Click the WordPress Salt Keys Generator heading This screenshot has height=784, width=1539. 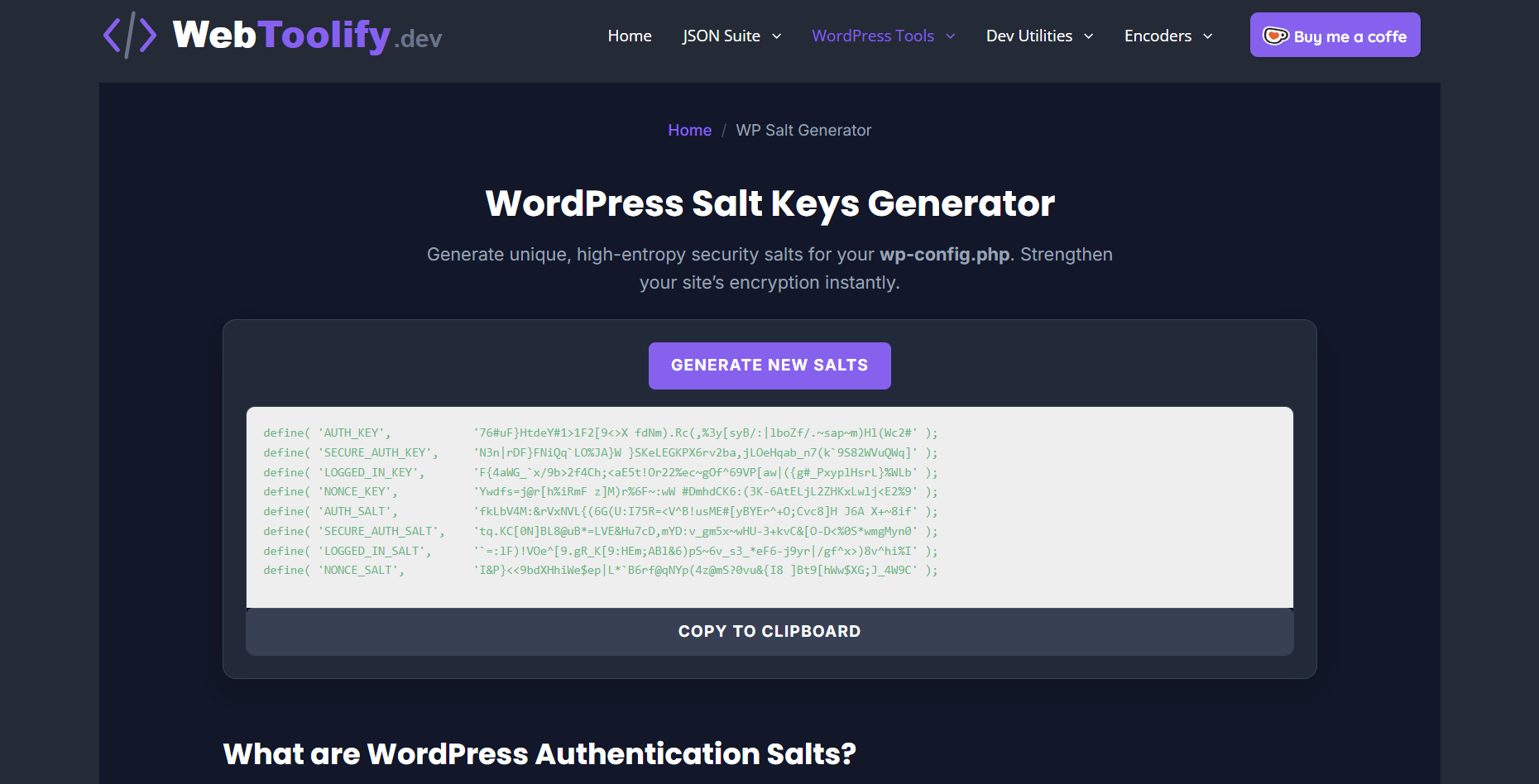769,203
